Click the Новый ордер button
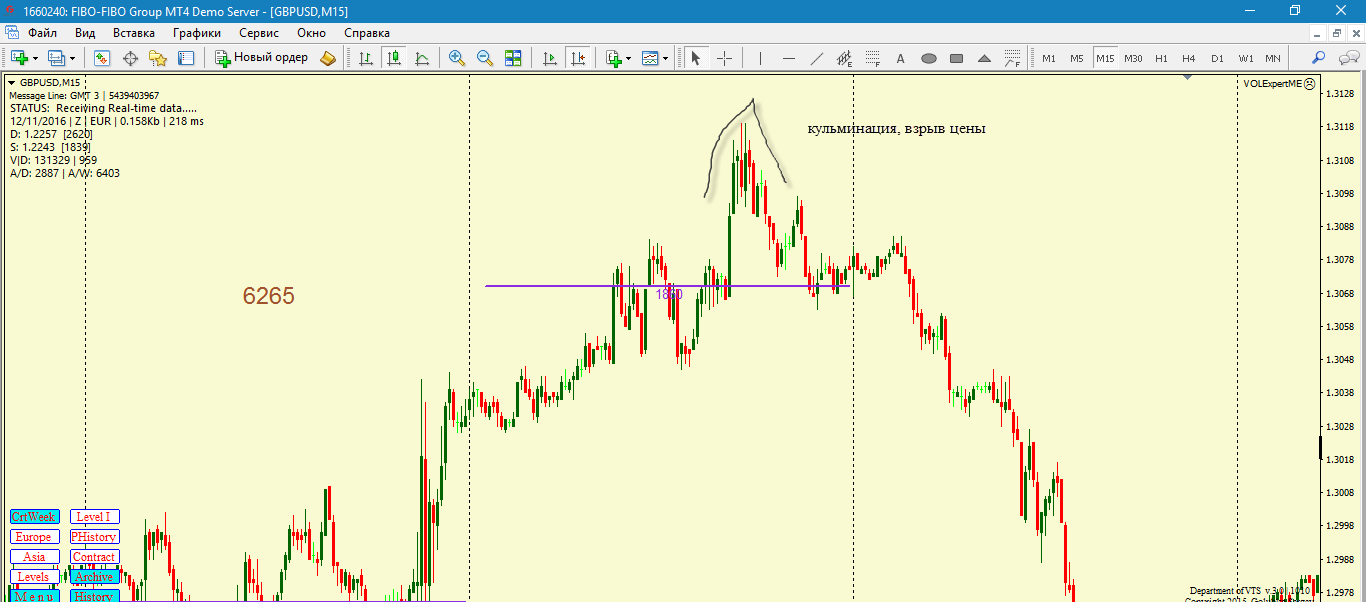Image resolution: width=1366 pixels, height=602 pixels. point(263,58)
